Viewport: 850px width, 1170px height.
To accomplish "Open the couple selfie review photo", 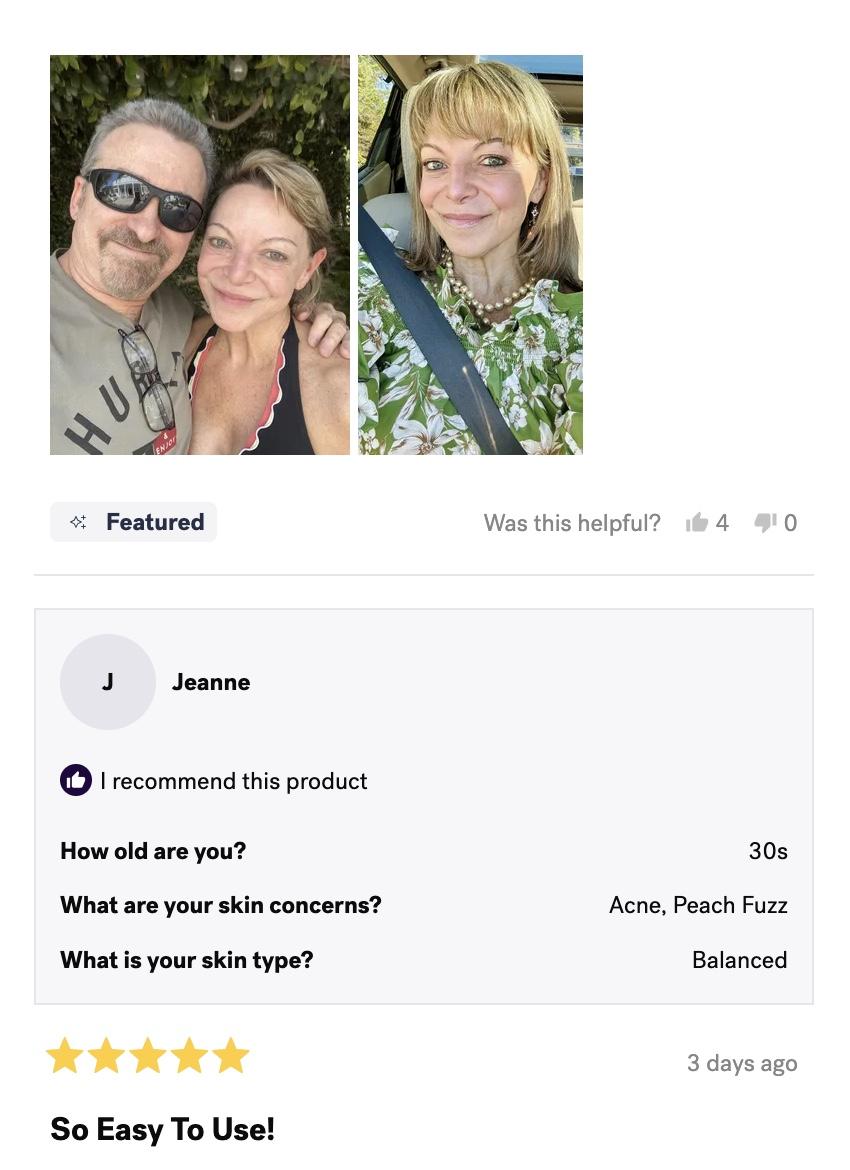I will (x=200, y=254).
